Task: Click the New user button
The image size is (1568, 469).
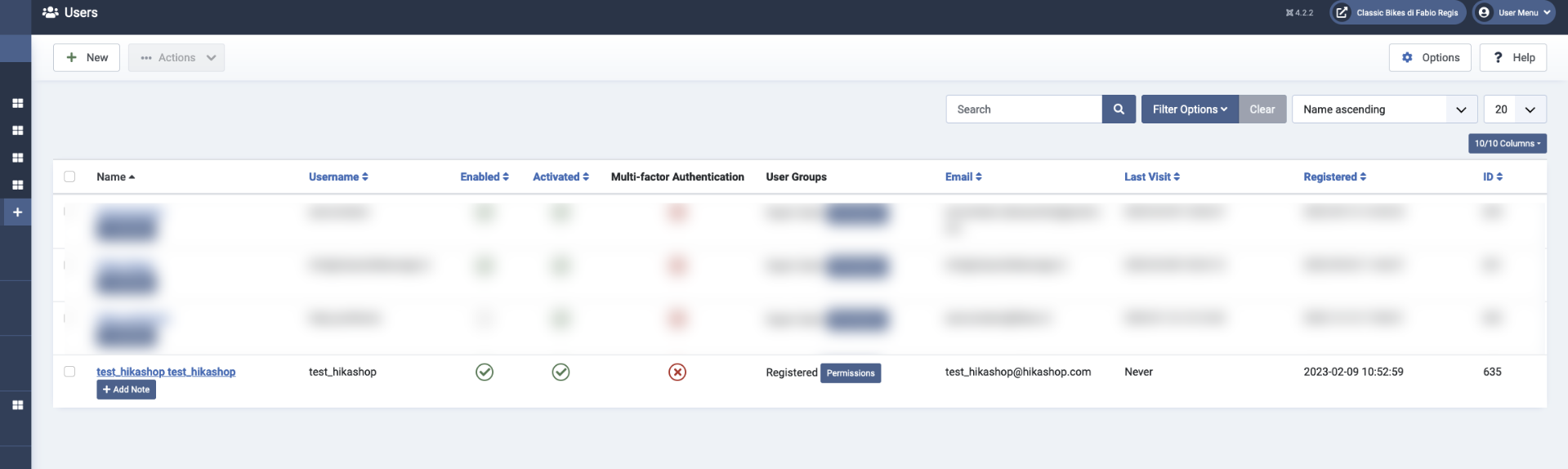Action: click(x=87, y=58)
